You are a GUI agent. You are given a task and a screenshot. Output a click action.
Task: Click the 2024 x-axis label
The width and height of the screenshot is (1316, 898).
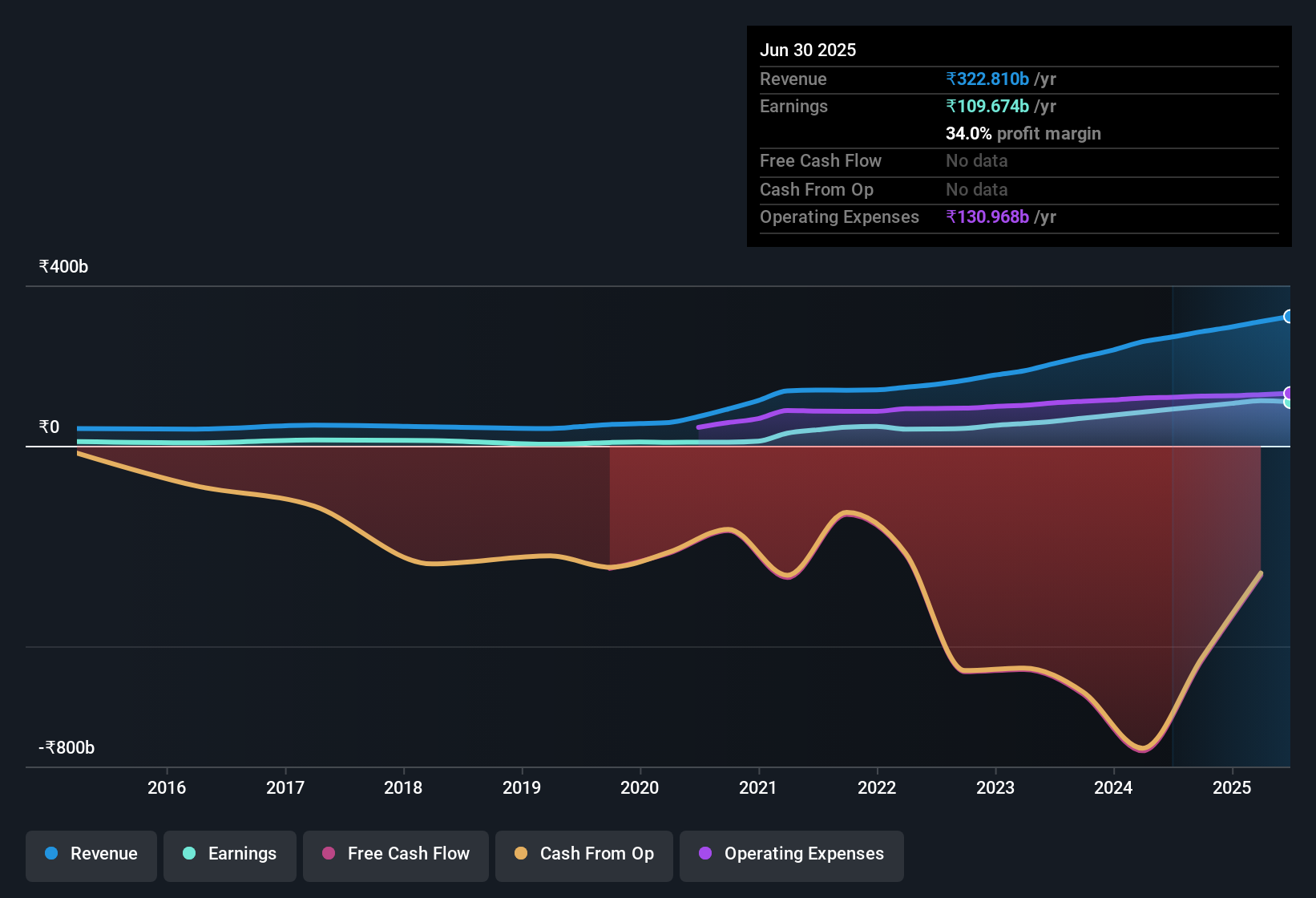point(1113,788)
